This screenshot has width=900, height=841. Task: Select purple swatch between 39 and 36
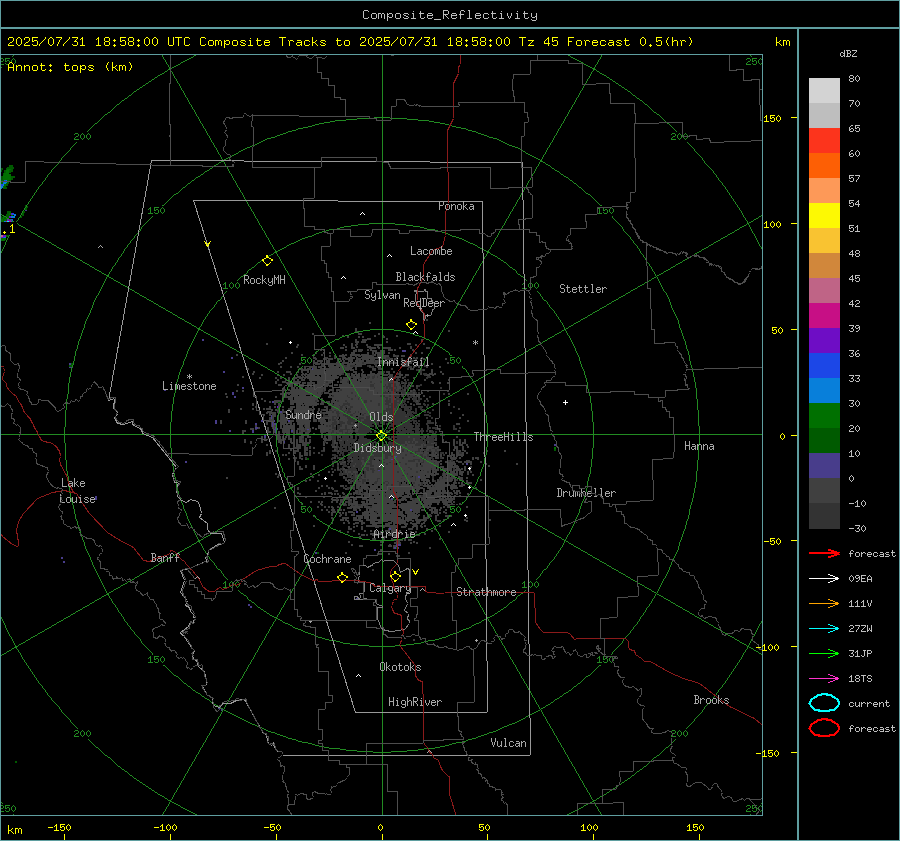[x=824, y=341]
